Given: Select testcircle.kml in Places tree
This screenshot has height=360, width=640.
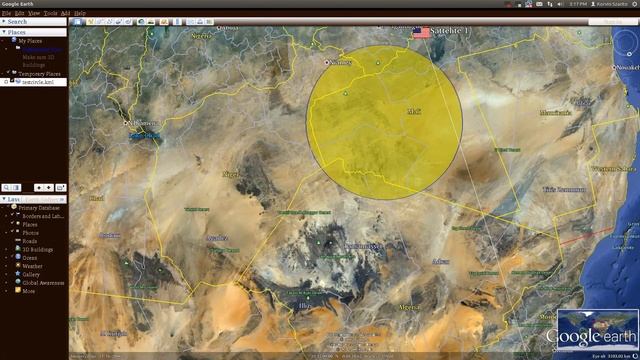Looking at the screenshot, I should [x=38, y=82].
